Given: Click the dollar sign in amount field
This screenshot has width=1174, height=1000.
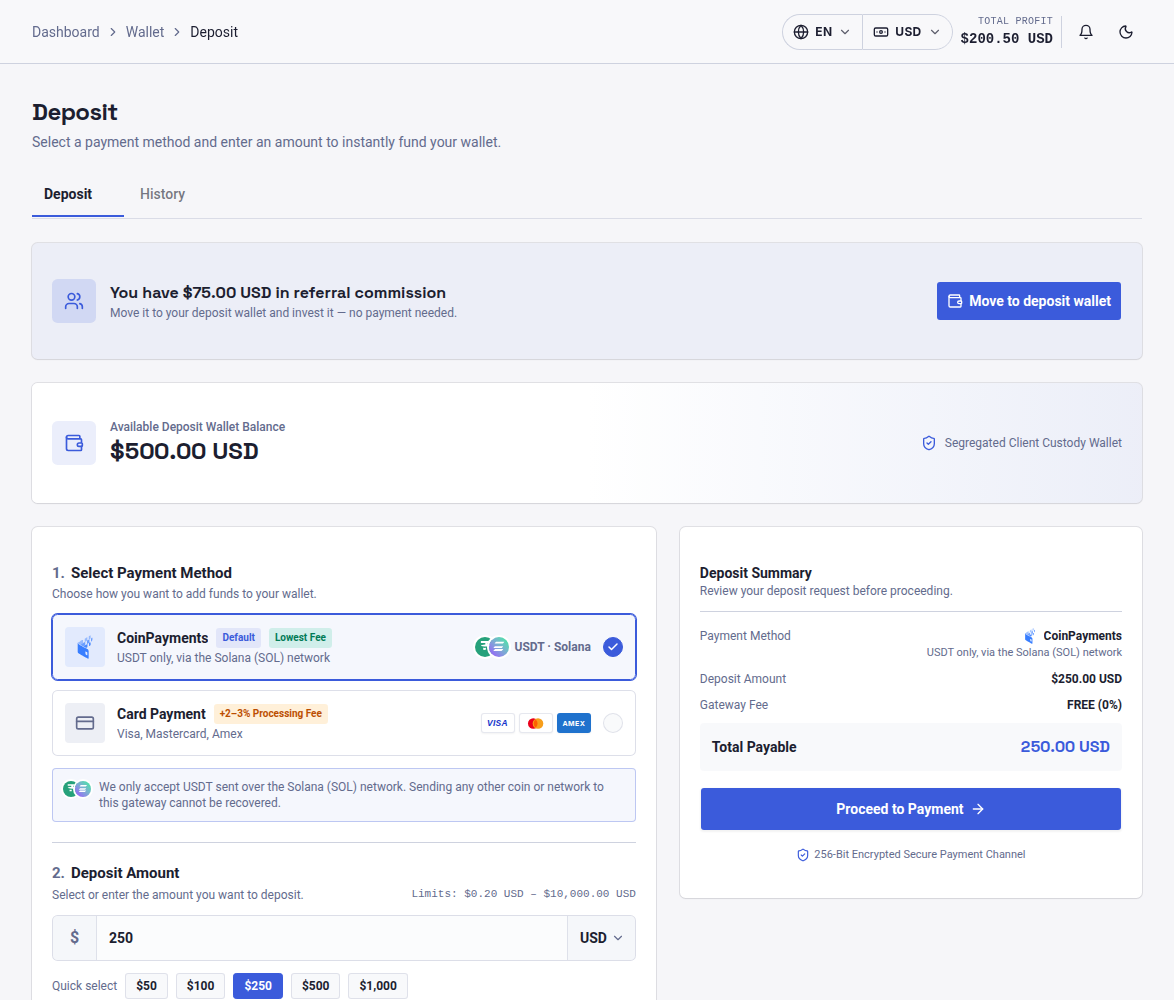Looking at the screenshot, I should tap(74, 938).
